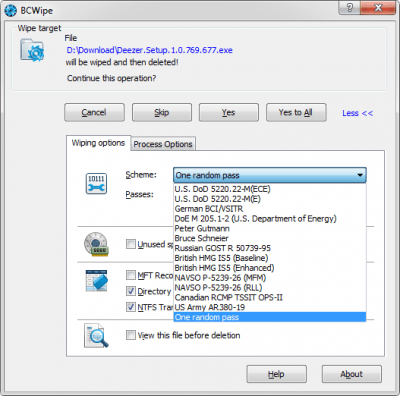
Task: Select British HMG IS5 (Enhanced) scheme
Action: [x=270, y=268]
